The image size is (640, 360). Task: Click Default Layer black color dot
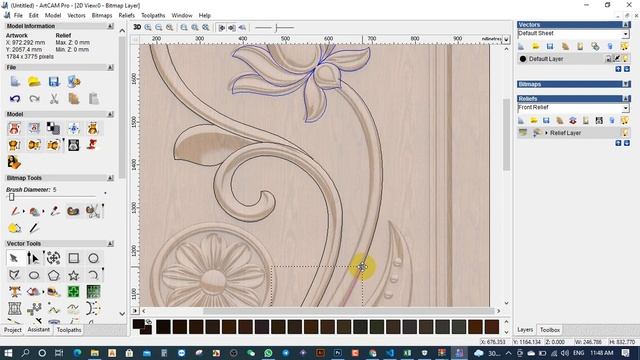click(523, 59)
